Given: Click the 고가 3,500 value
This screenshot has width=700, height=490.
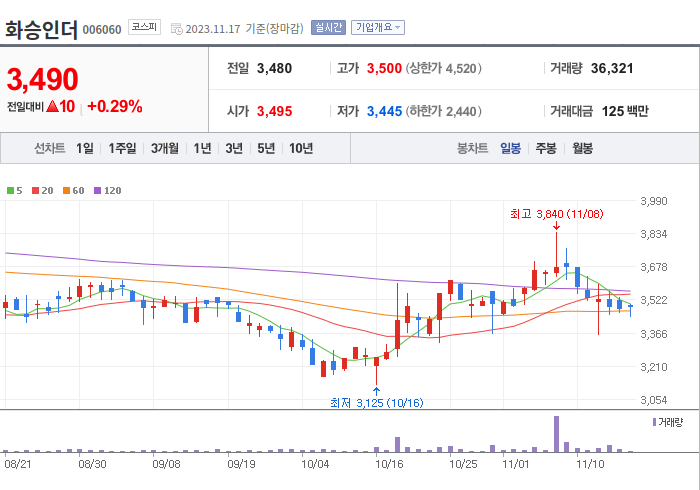Looking at the screenshot, I should (384, 68).
